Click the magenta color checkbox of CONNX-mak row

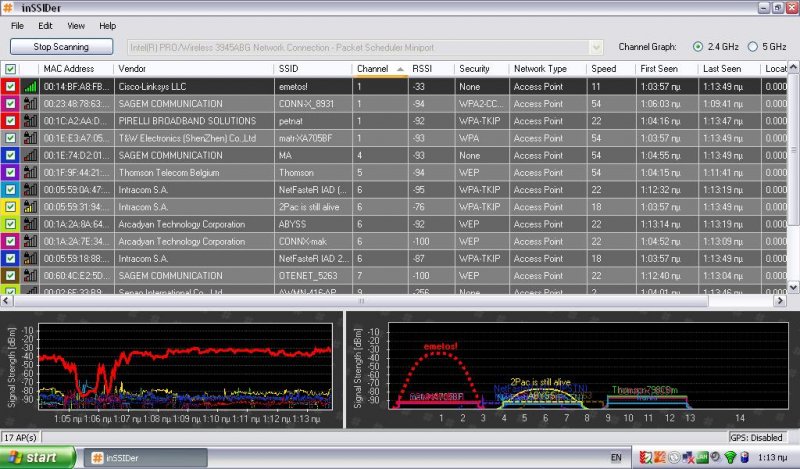click(x=10, y=241)
